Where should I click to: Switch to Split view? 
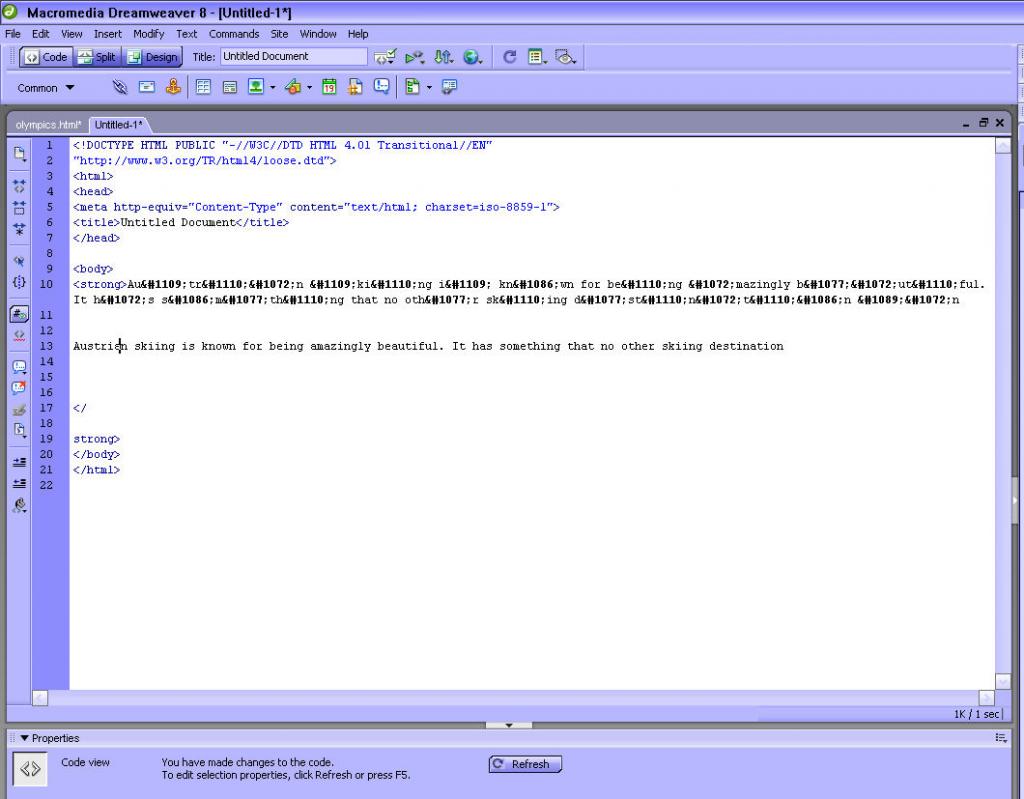point(97,57)
